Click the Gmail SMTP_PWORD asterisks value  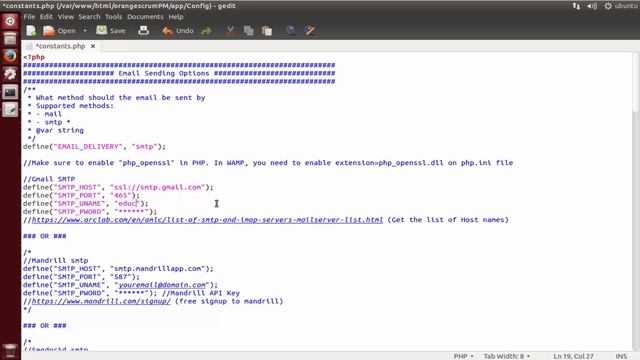click(132, 211)
